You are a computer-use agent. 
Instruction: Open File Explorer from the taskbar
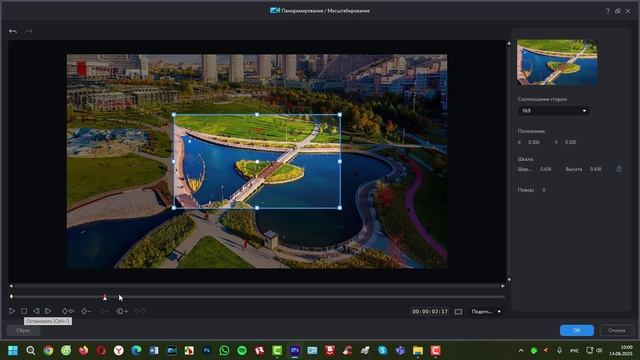click(418, 351)
